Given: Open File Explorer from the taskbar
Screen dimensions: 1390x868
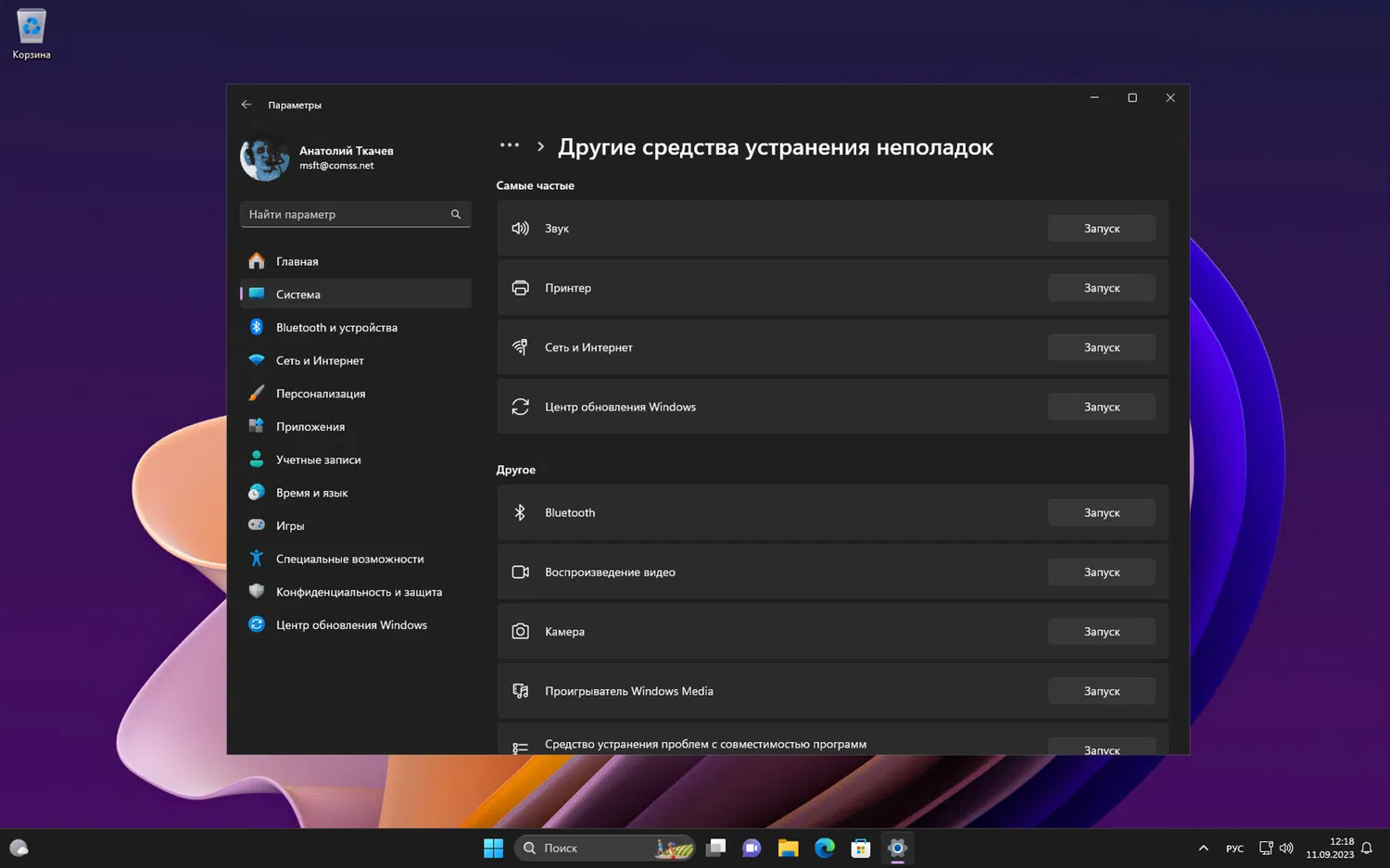Looking at the screenshot, I should [x=788, y=848].
